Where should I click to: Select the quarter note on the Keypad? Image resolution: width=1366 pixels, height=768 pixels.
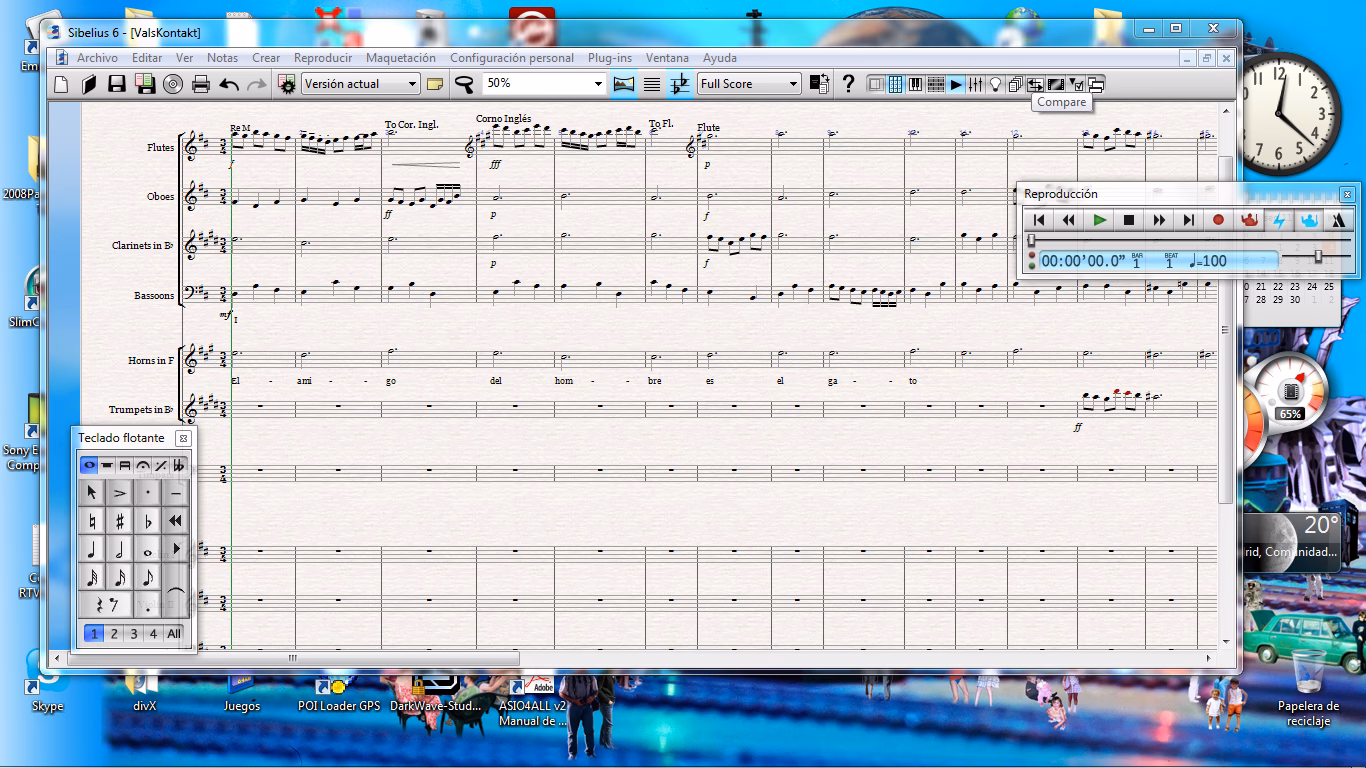click(x=91, y=550)
